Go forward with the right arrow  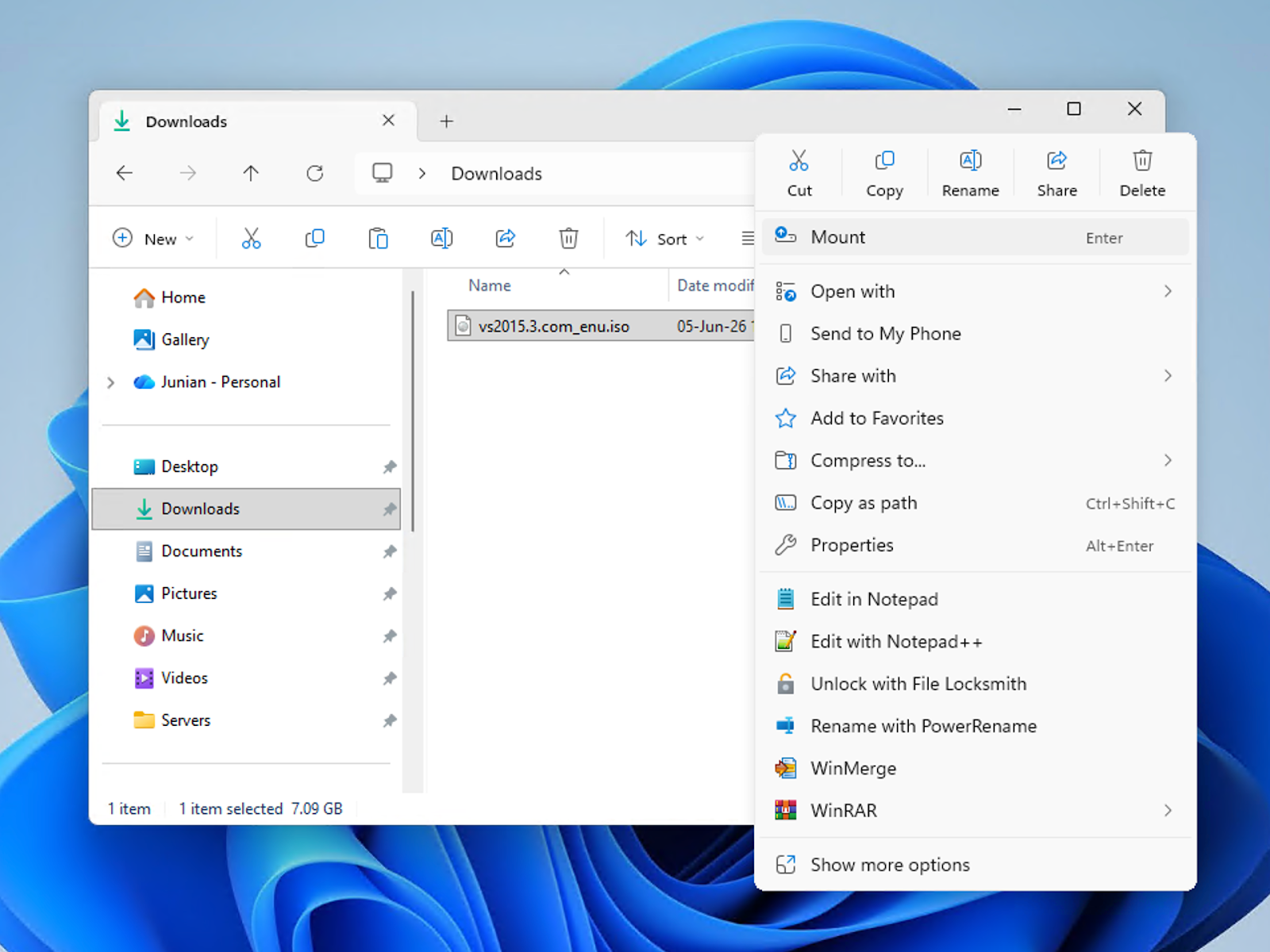coord(188,173)
